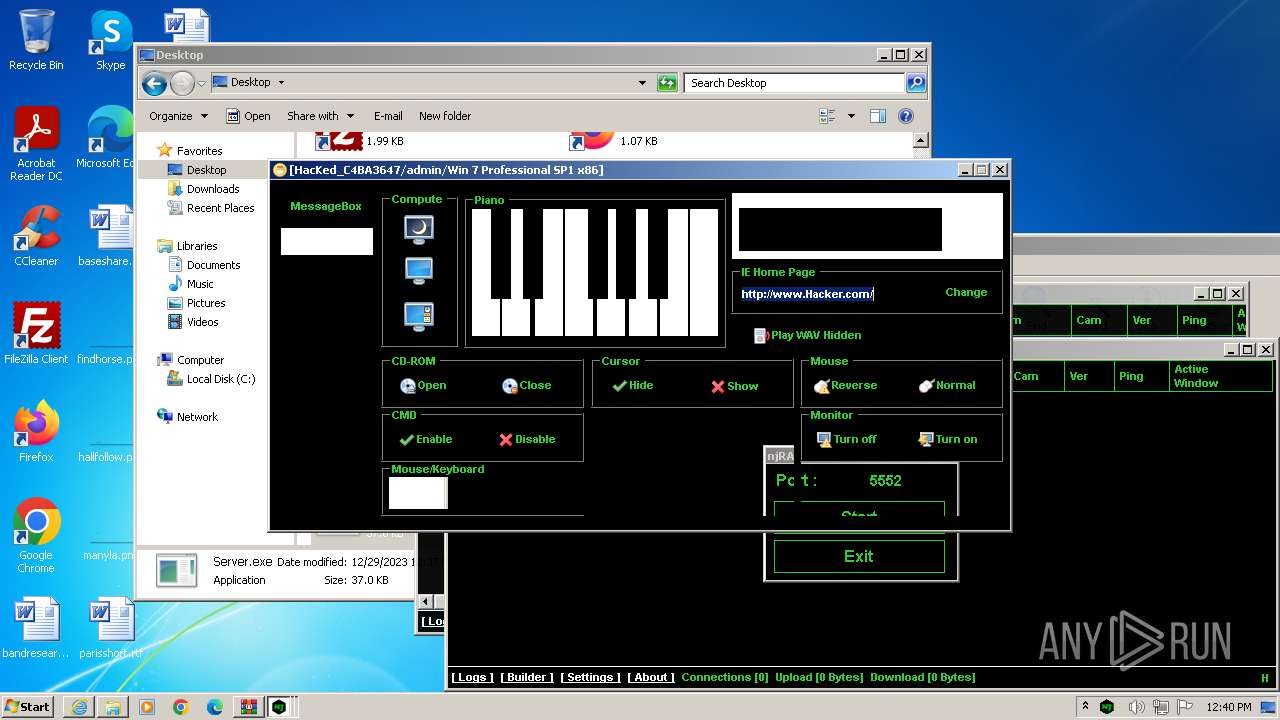1280x720 pixels.
Task: Open Share with dropdown in Explorer
Action: tap(321, 116)
